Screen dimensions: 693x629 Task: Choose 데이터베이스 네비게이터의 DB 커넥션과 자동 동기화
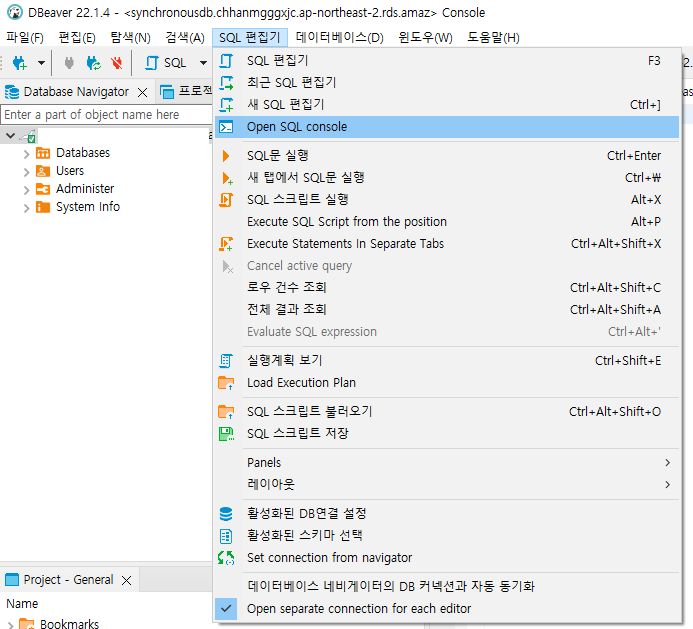[446, 587]
